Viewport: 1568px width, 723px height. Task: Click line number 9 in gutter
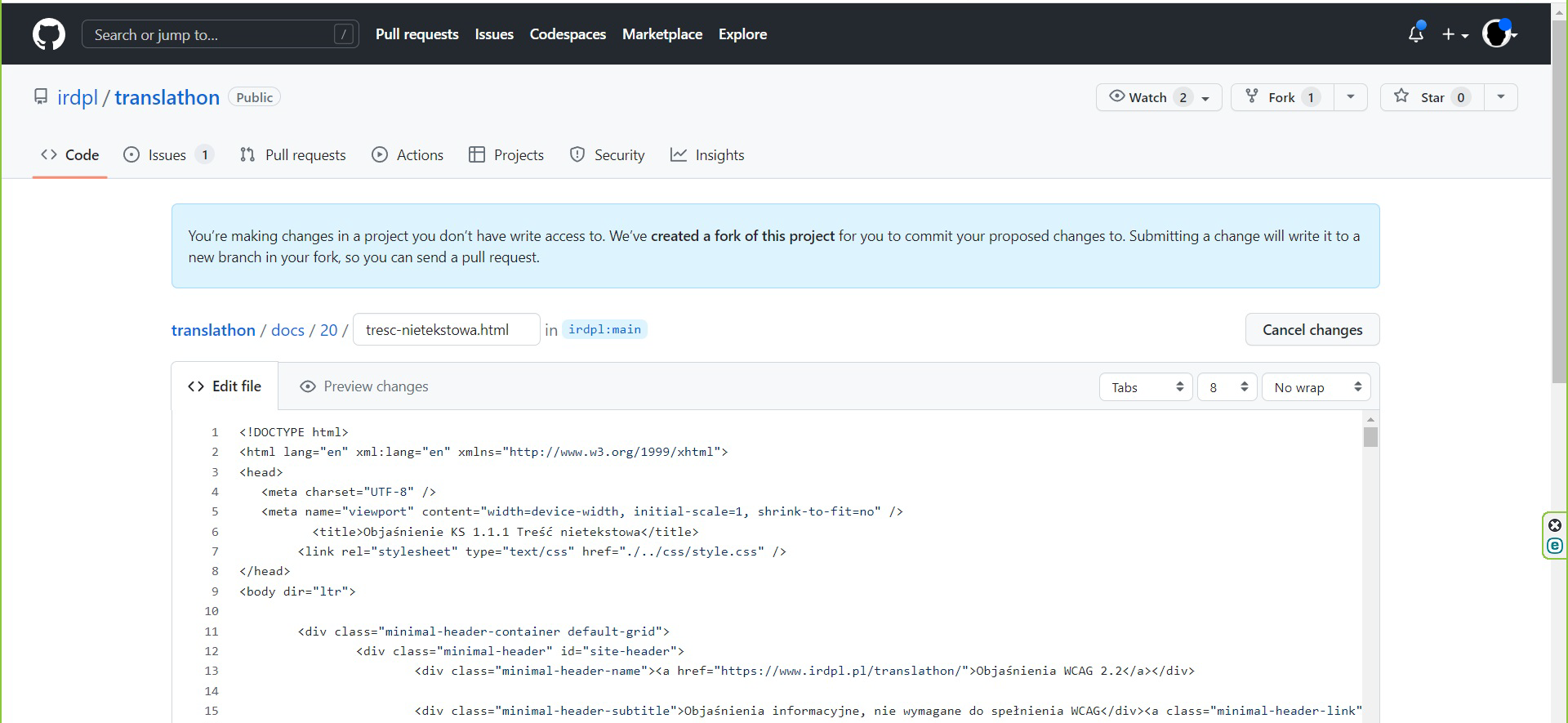215,591
